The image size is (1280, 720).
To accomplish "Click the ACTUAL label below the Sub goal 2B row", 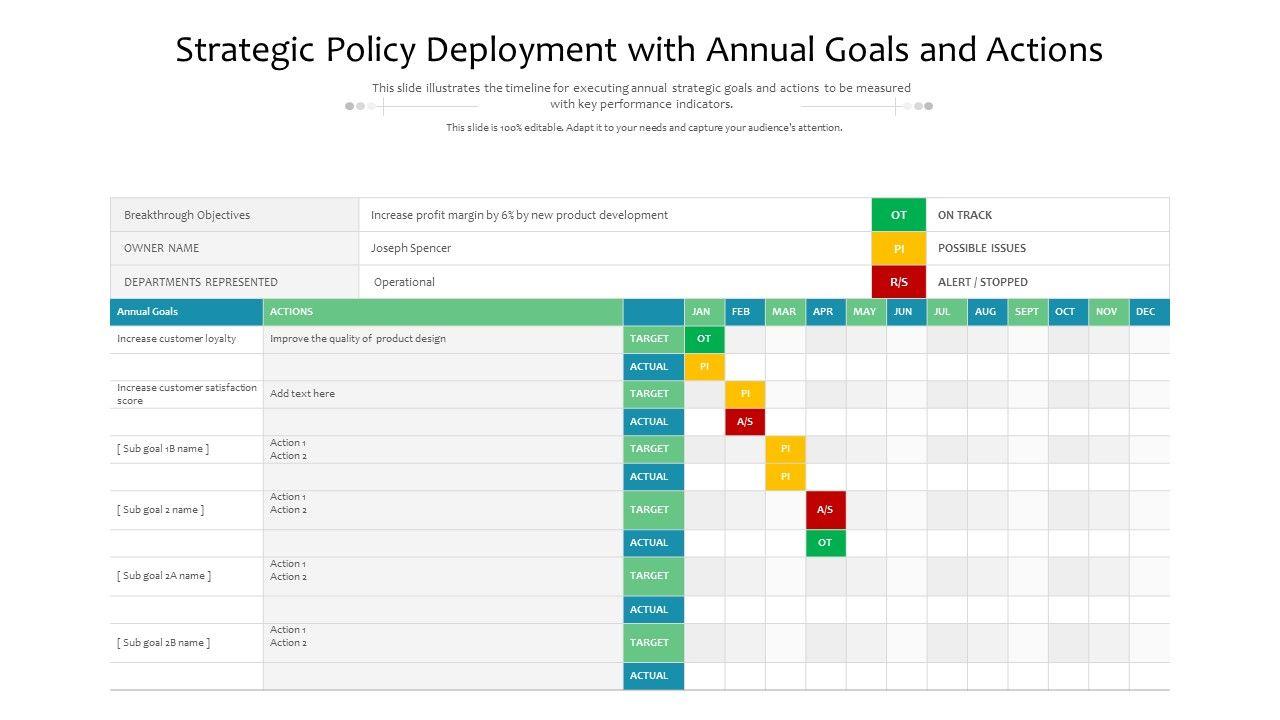I will tap(654, 676).
